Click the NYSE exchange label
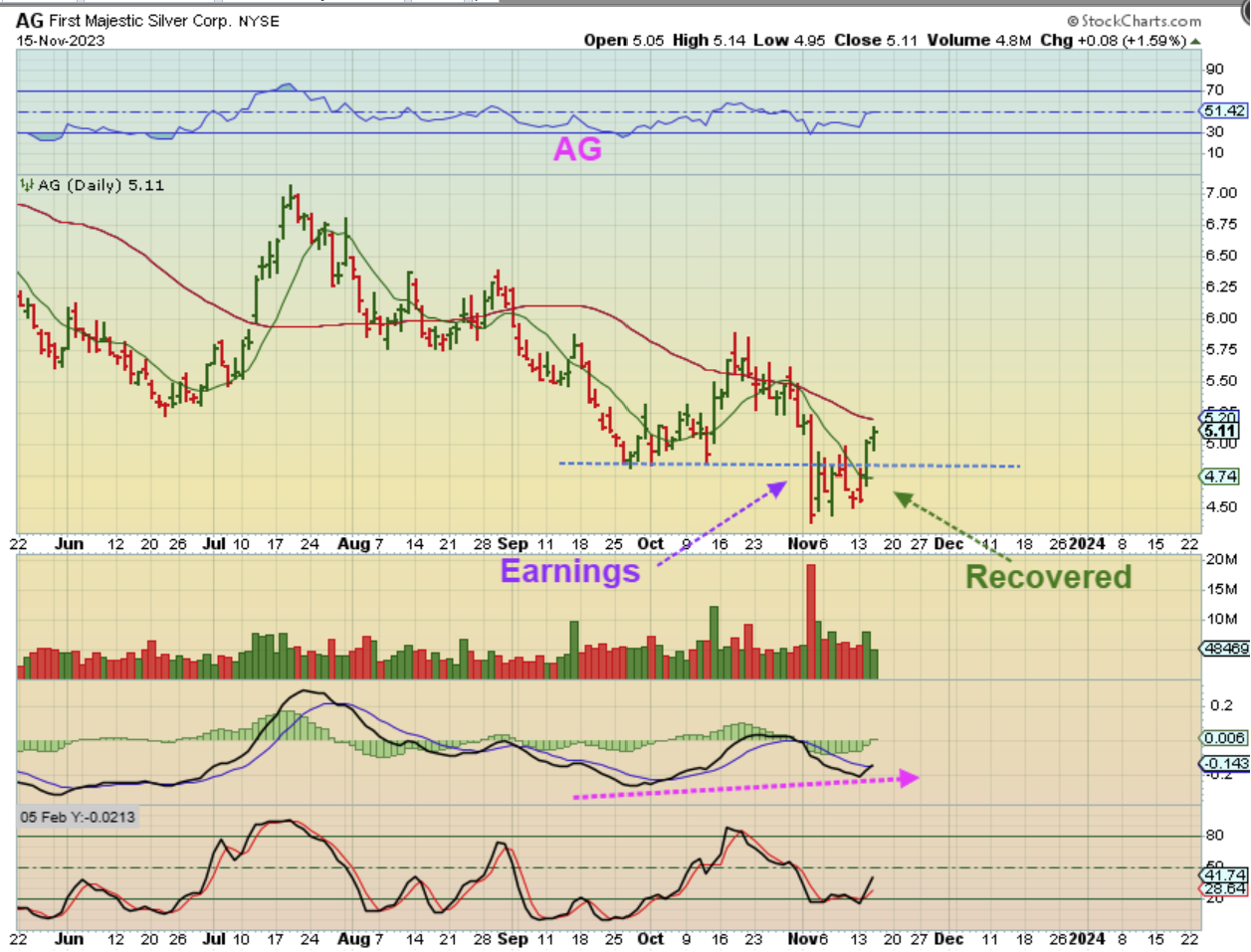 (x=259, y=21)
